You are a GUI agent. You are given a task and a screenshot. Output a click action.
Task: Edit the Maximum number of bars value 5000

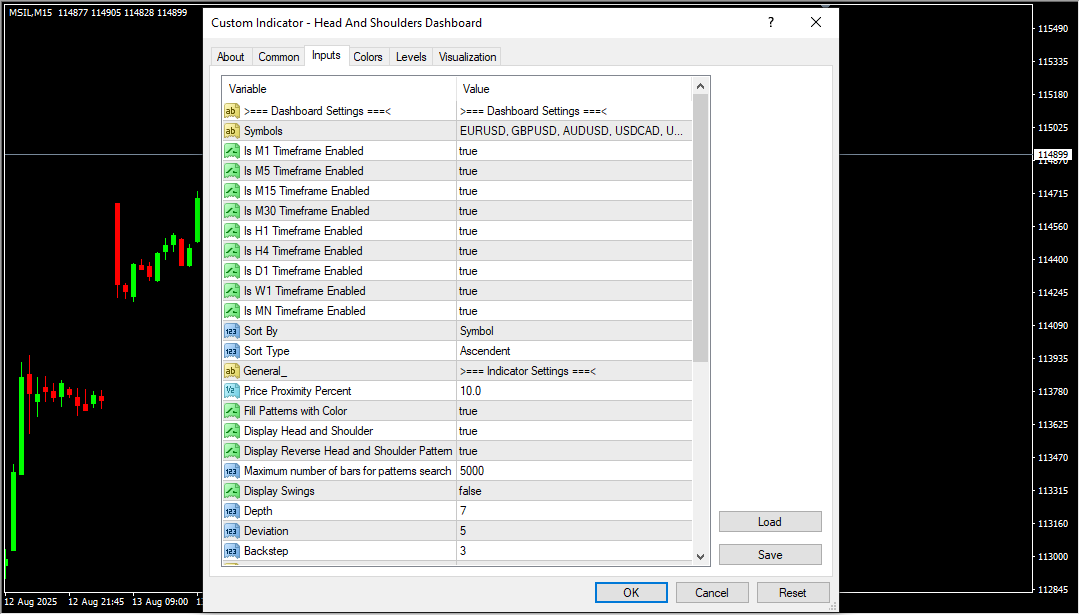[573, 471]
